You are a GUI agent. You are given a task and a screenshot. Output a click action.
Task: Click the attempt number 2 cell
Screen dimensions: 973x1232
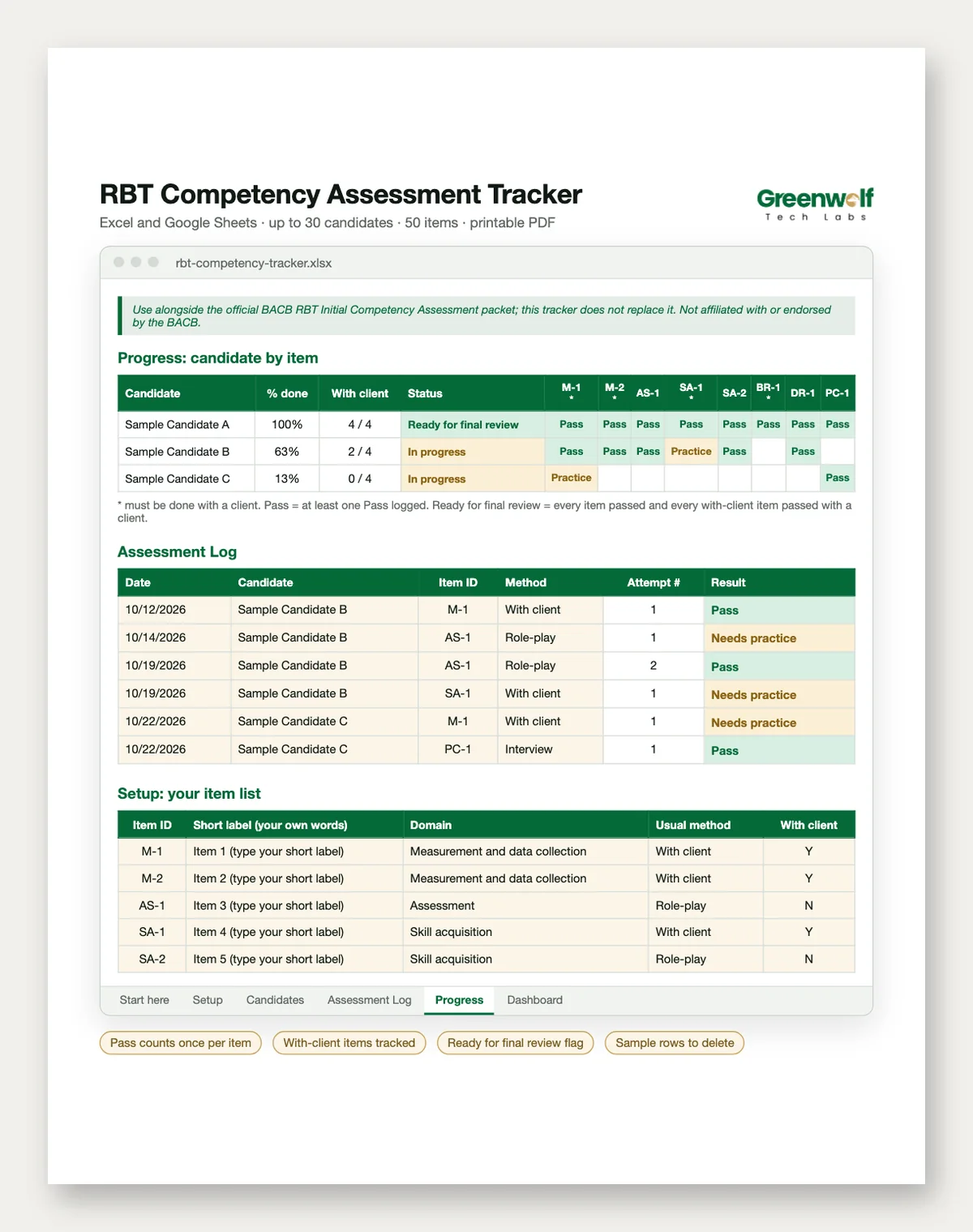pos(654,666)
